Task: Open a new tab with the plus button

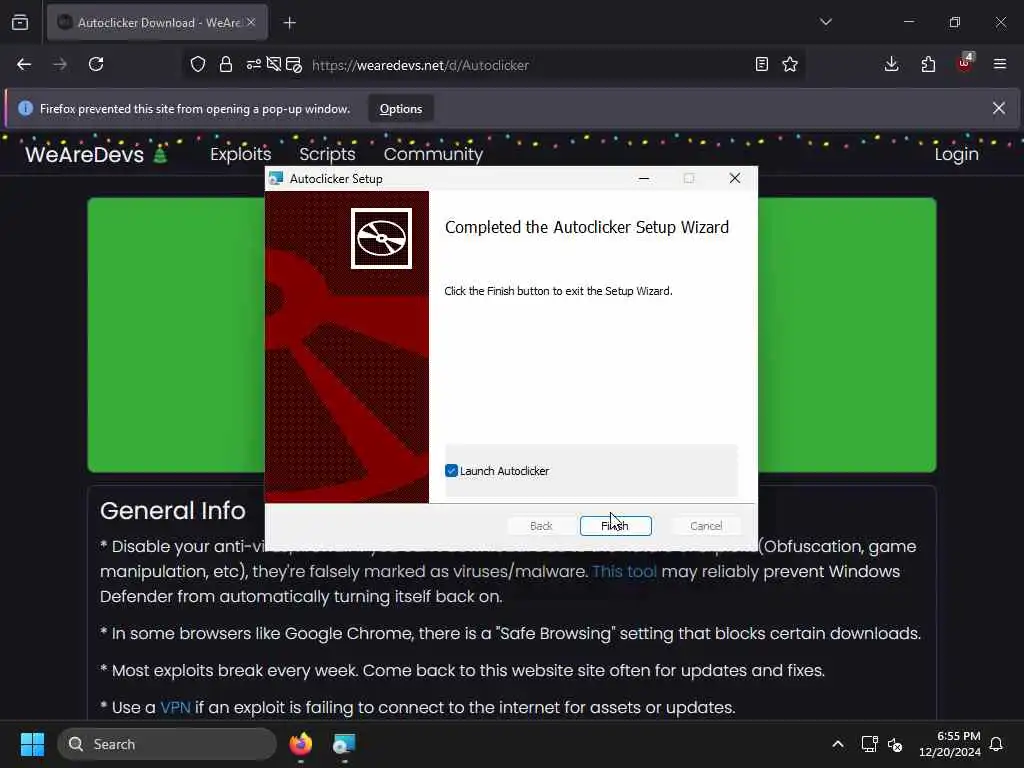Action: [x=290, y=23]
